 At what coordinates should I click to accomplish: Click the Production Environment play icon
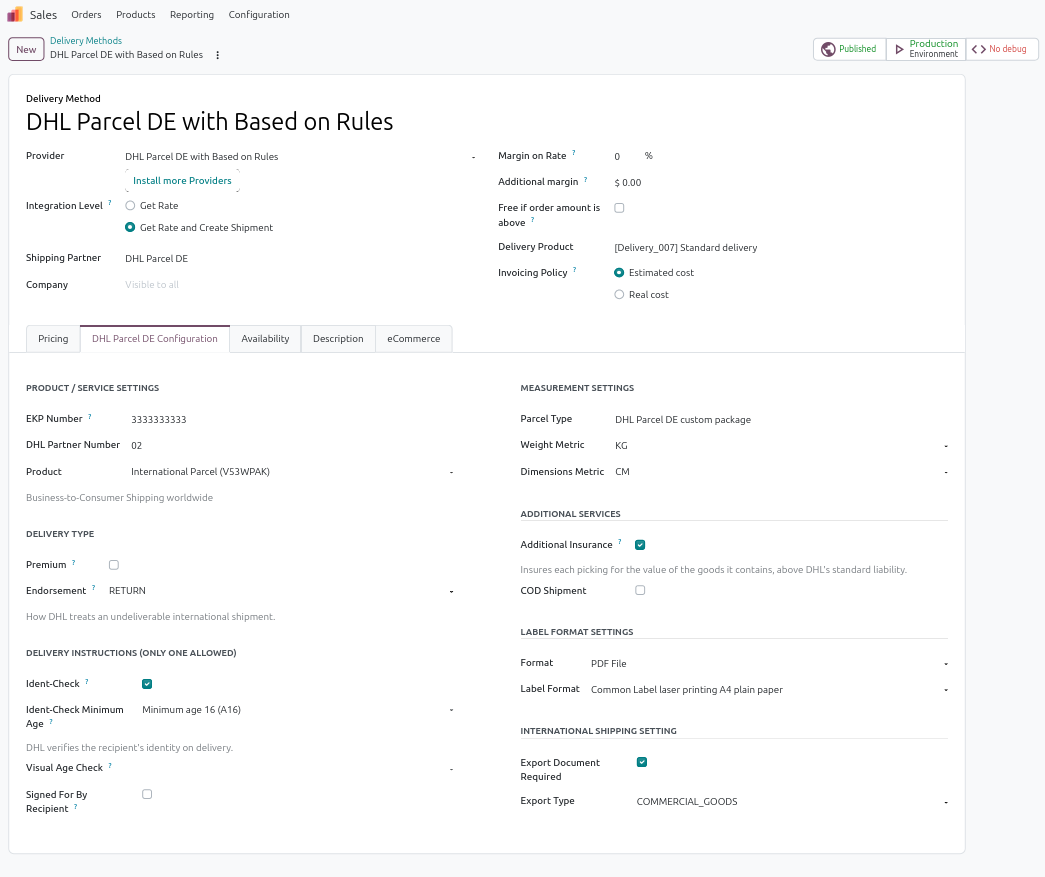[x=899, y=49]
